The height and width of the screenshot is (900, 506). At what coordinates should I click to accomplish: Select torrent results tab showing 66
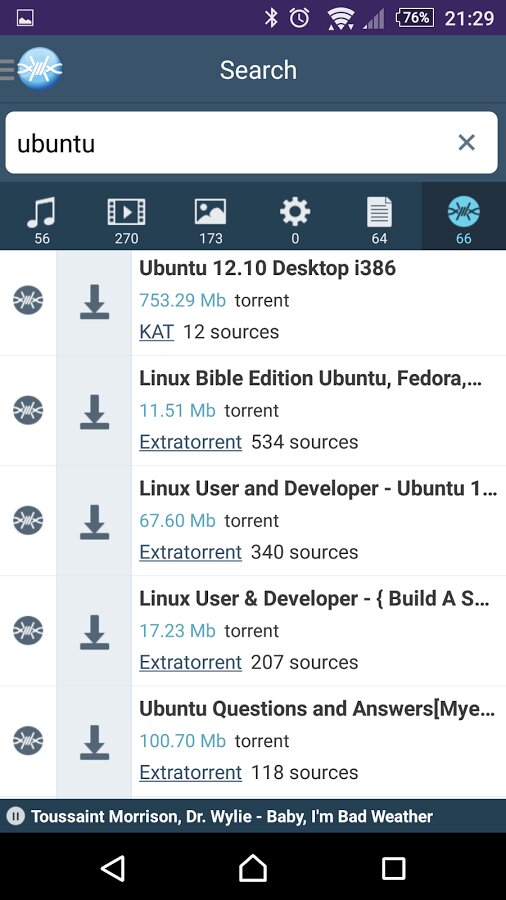click(464, 220)
